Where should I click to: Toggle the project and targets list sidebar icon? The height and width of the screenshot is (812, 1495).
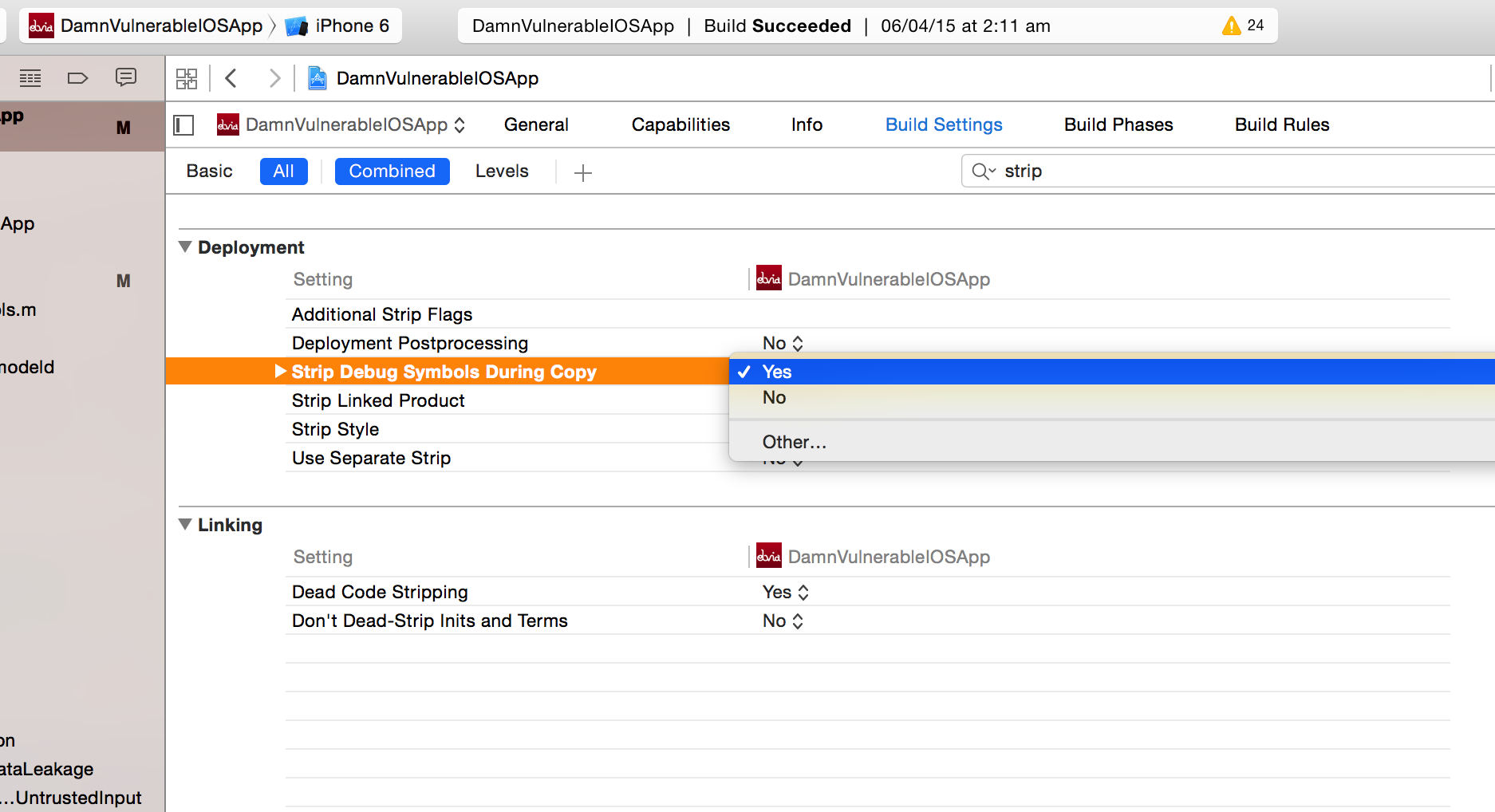[184, 125]
